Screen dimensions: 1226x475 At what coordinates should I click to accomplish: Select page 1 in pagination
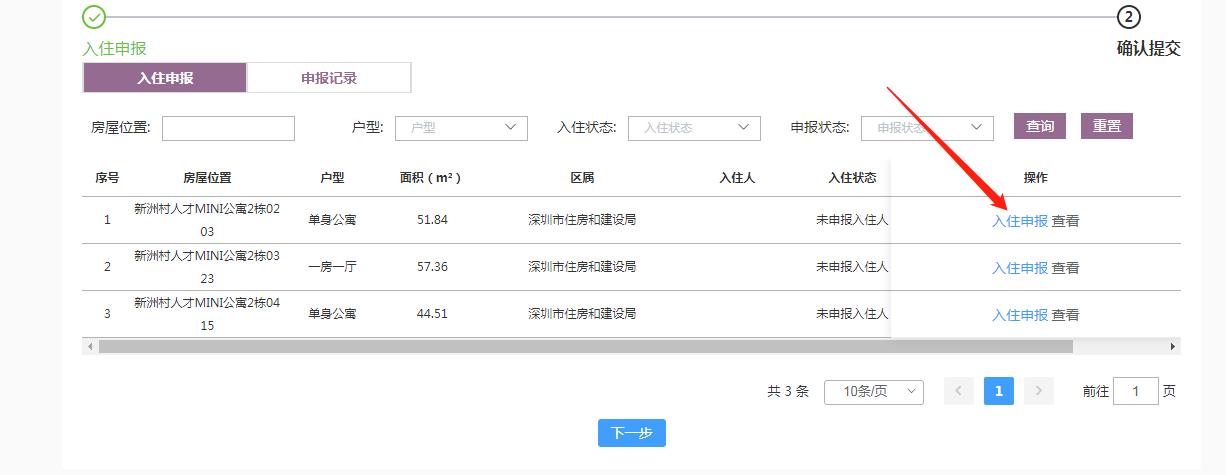tap(998, 391)
